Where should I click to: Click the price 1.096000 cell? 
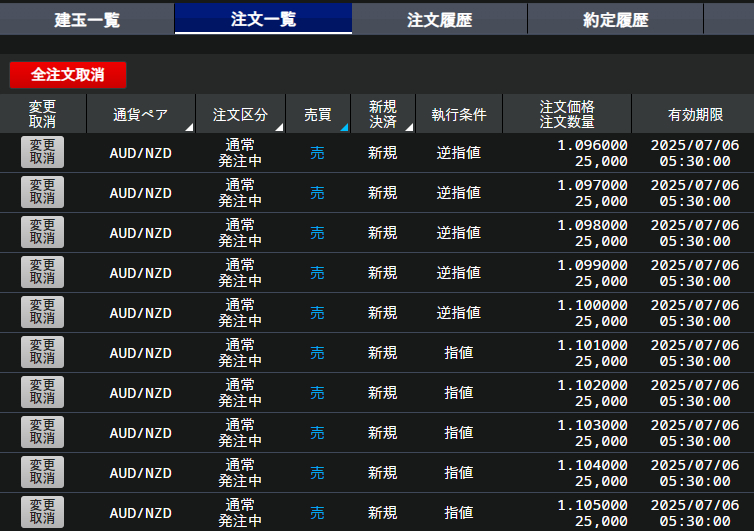(x=592, y=145)
